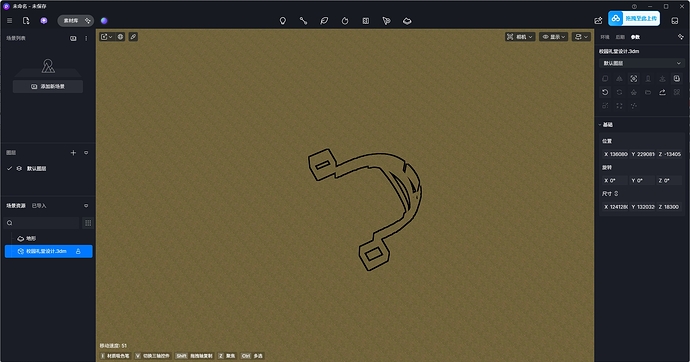Viewport: 690px width, 362px height.
Task: Switch to the 参数 tab
Action: pos(635,37)
